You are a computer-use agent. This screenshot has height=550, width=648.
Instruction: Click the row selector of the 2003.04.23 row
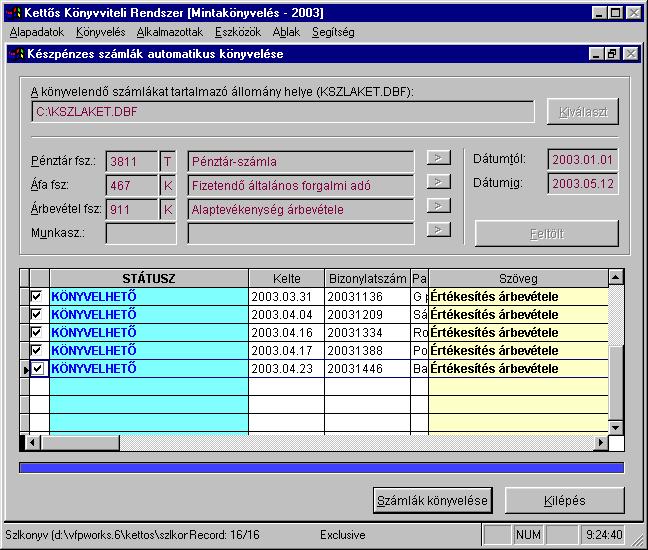25,369
